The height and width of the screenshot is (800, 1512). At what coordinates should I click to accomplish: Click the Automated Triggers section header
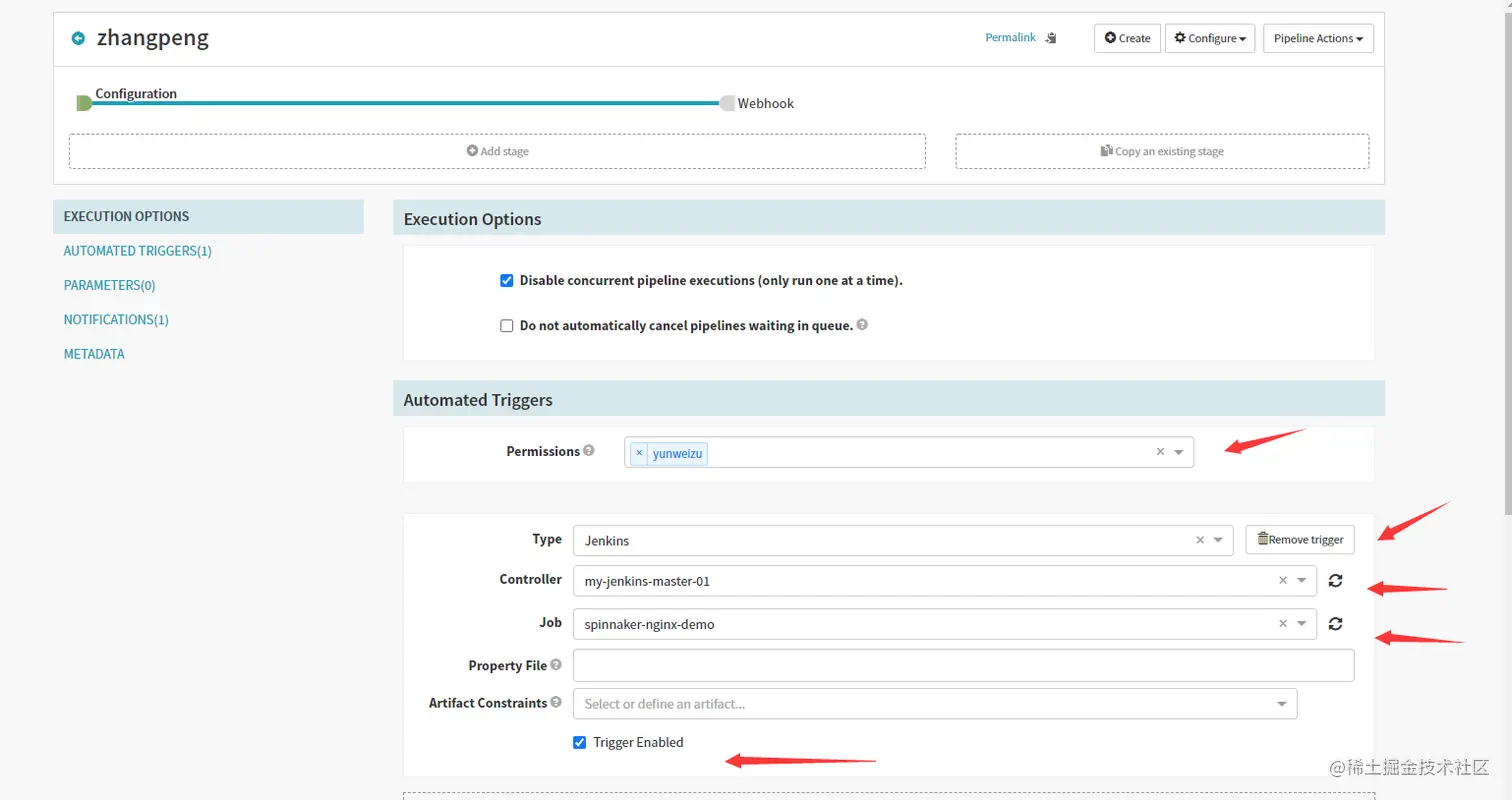889,399
